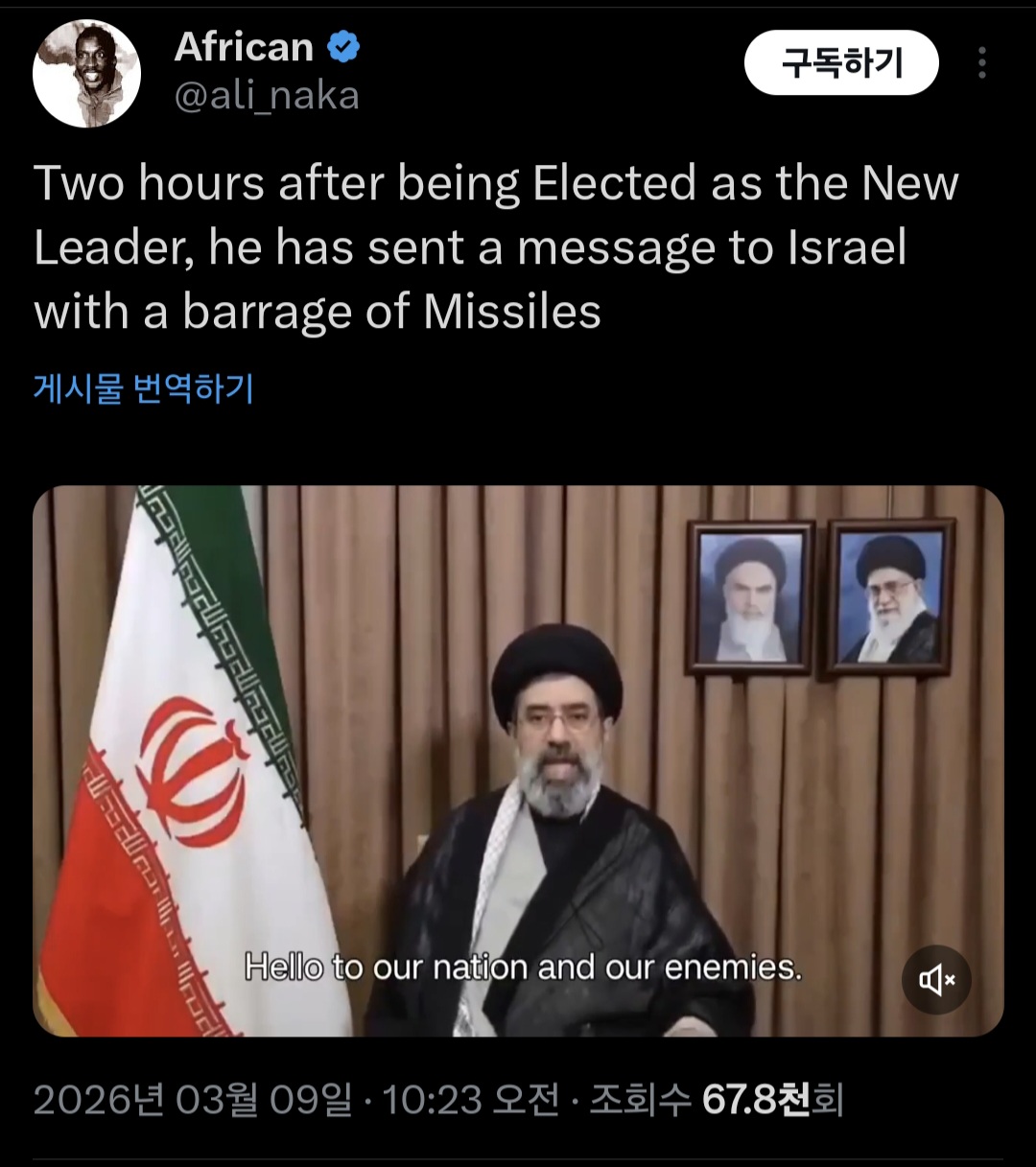Image resolution: width=1036 pixels, height=1167 pixels.
Task: Click the right framed portrait on the wall
Action: (x=891, y=596)
